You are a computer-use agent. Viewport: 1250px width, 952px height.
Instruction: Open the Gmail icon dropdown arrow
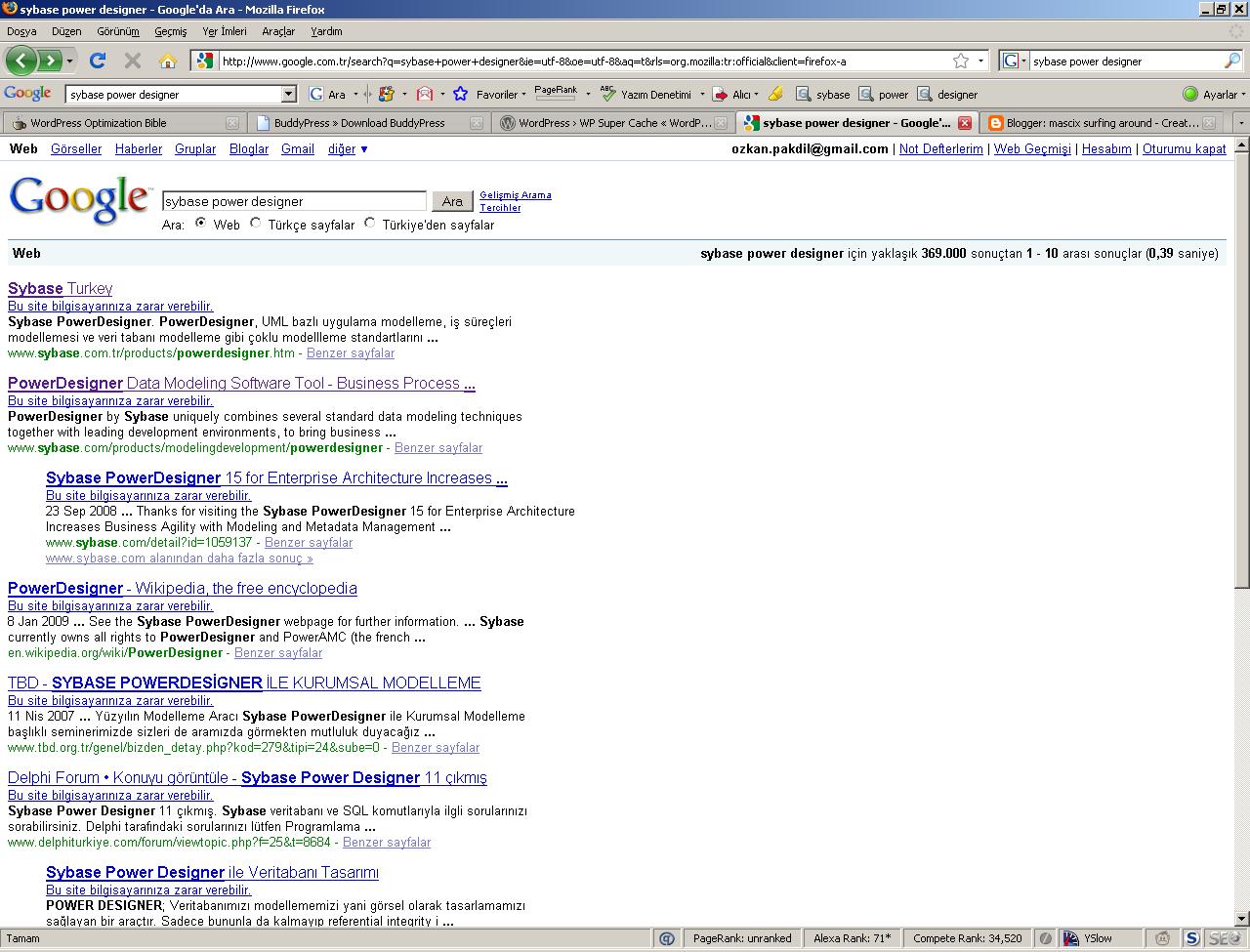click(441, 95)
